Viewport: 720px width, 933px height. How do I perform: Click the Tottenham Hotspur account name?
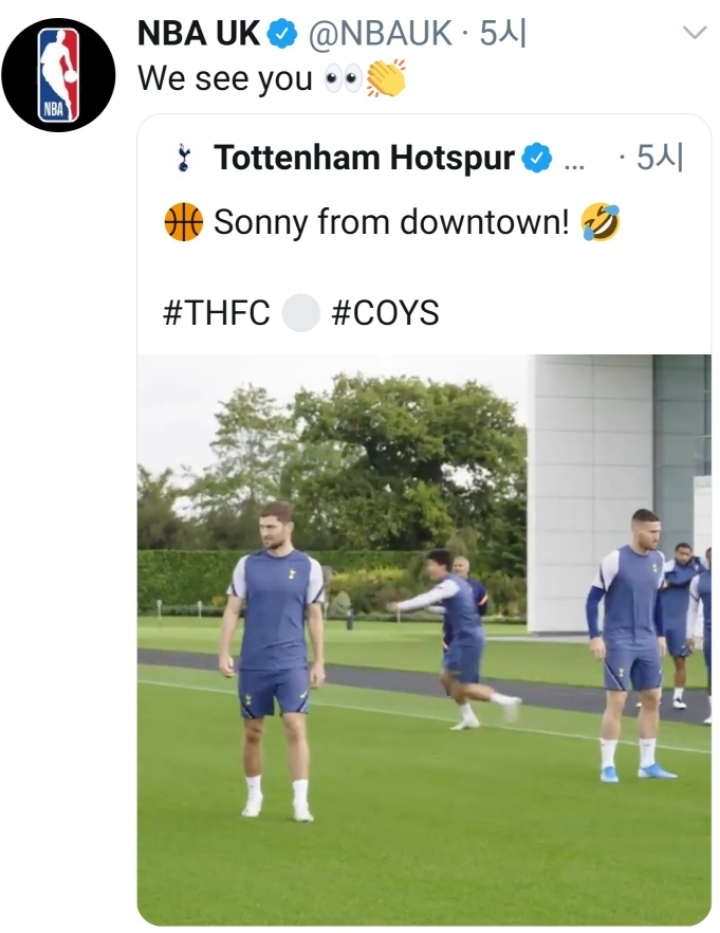364,158
